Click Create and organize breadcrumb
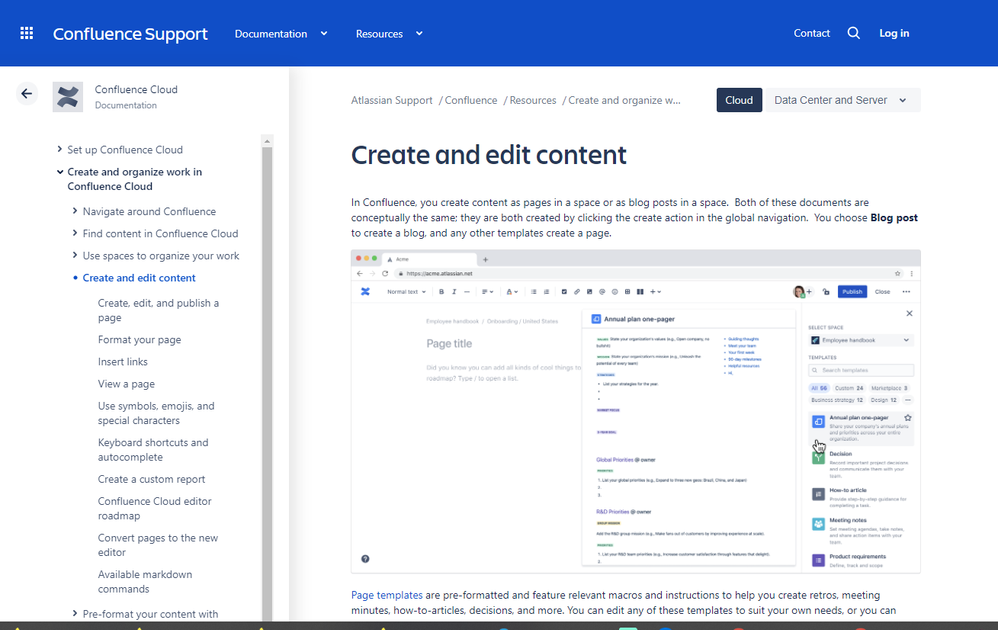Viewport: 998px width, 630px height. coord(624,101)
